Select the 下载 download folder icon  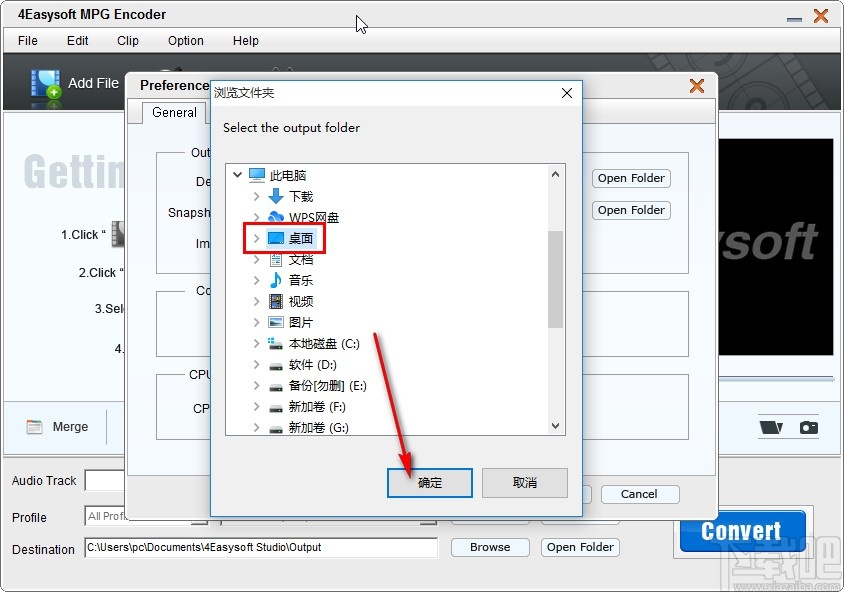[x=276, y=196]
